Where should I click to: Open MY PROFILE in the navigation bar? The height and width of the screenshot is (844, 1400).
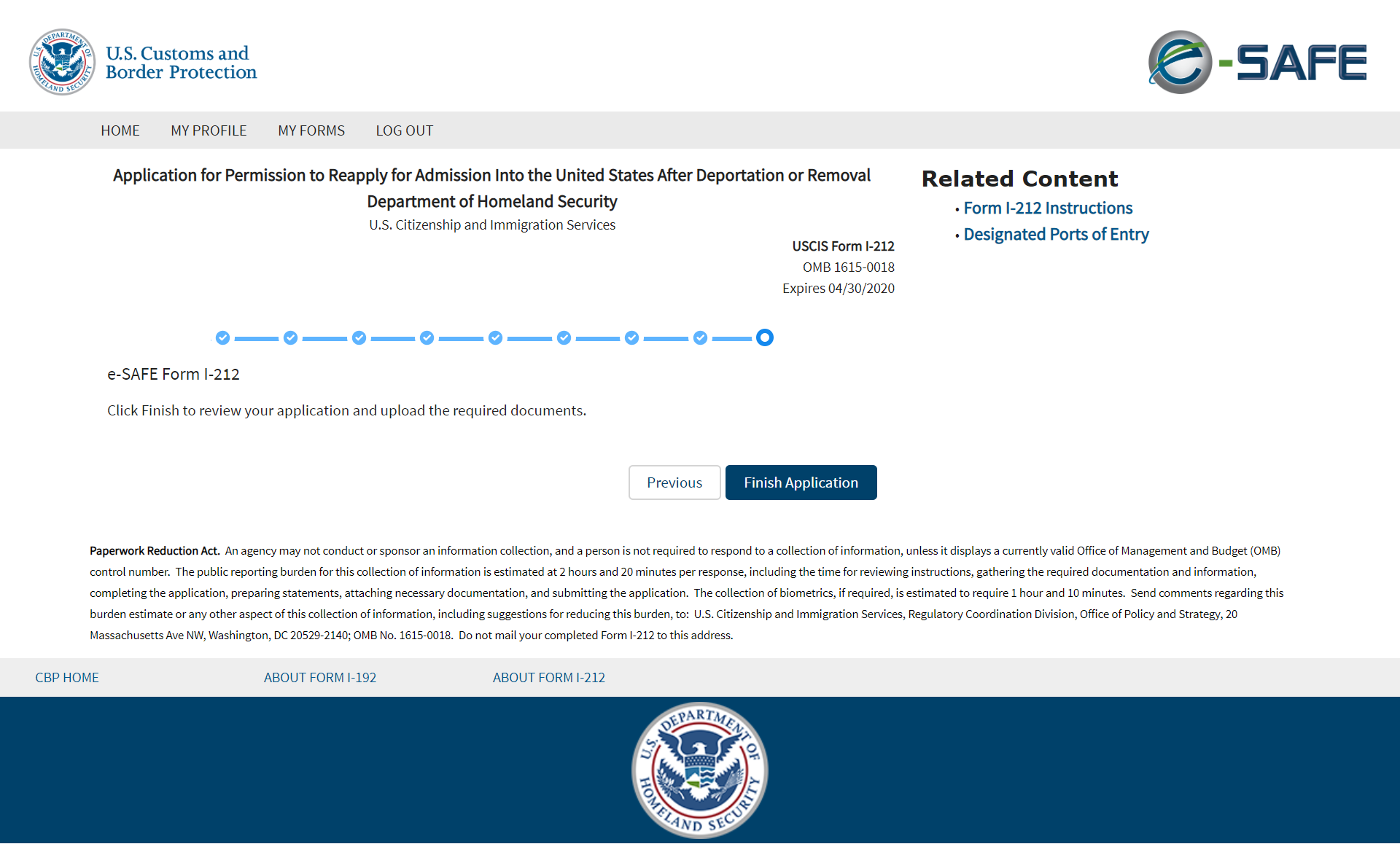(x=209, y=130)
